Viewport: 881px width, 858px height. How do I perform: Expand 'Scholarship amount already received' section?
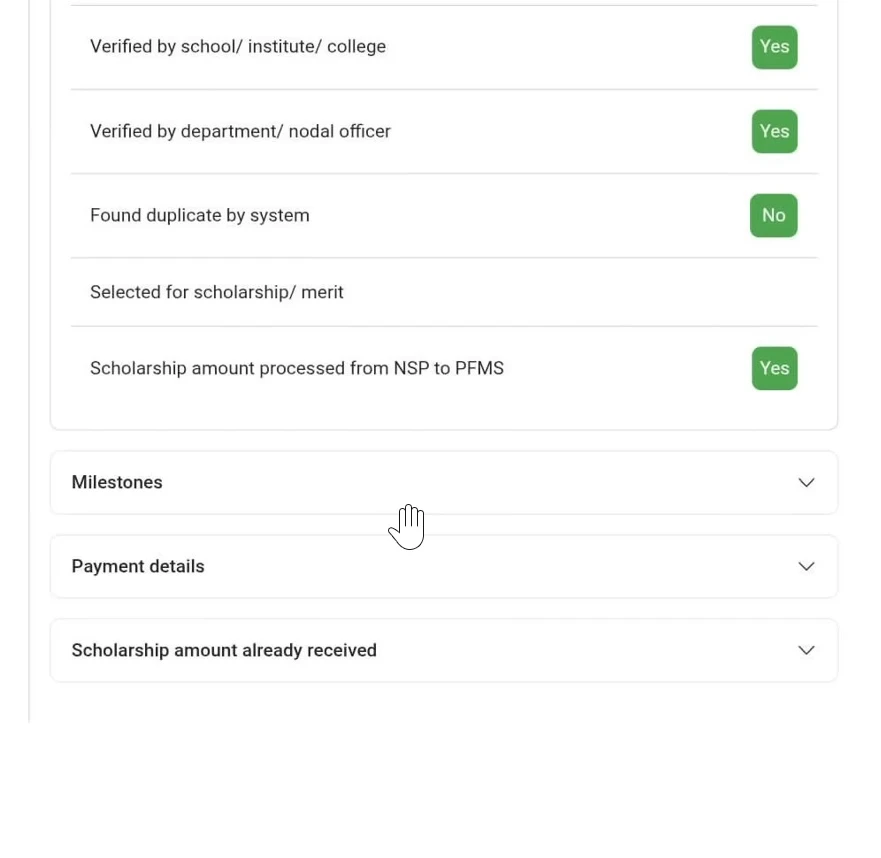click(x=443, y=650)
